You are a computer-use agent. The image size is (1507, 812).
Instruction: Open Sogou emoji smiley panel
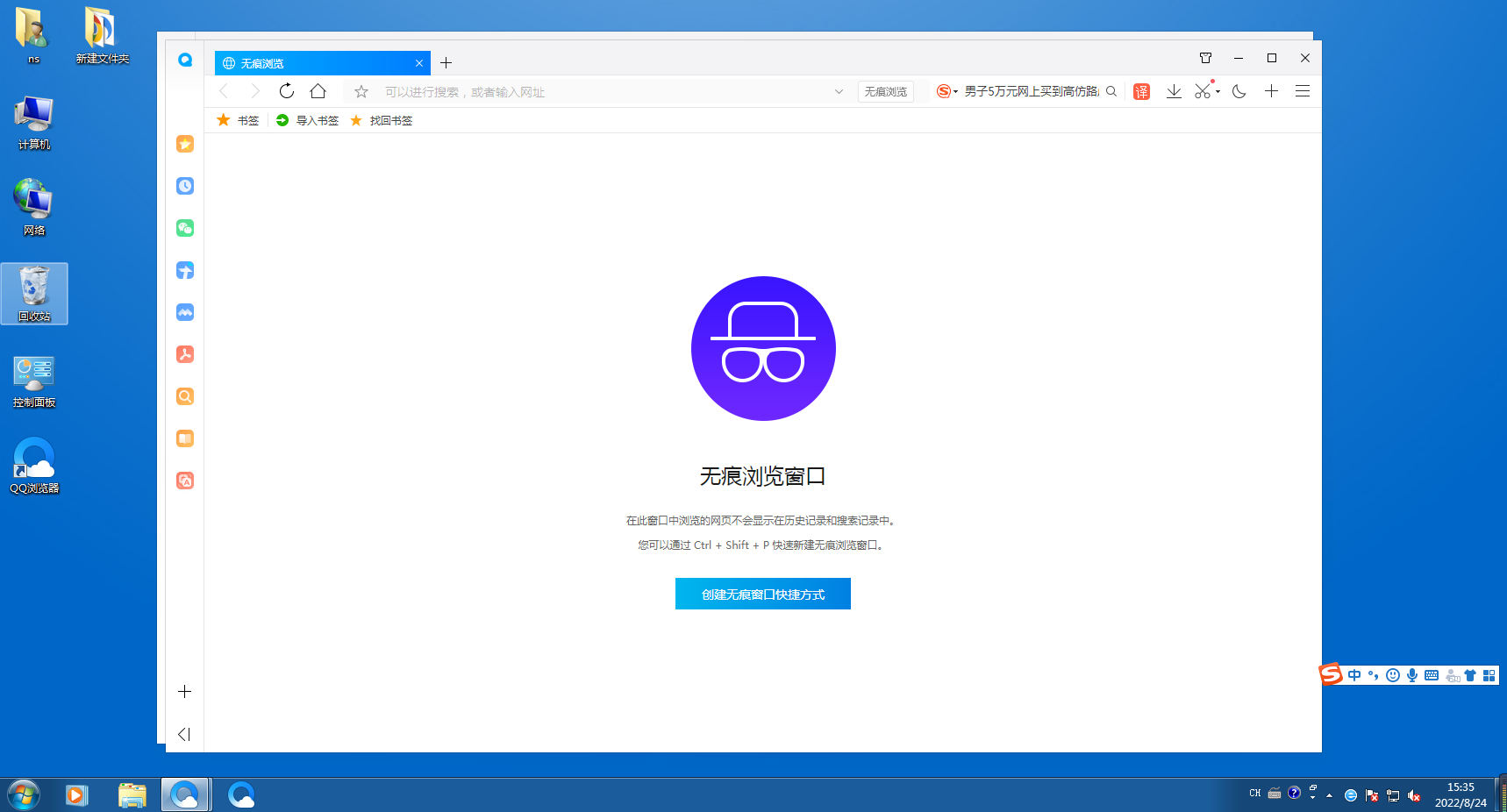point(1393,675)
